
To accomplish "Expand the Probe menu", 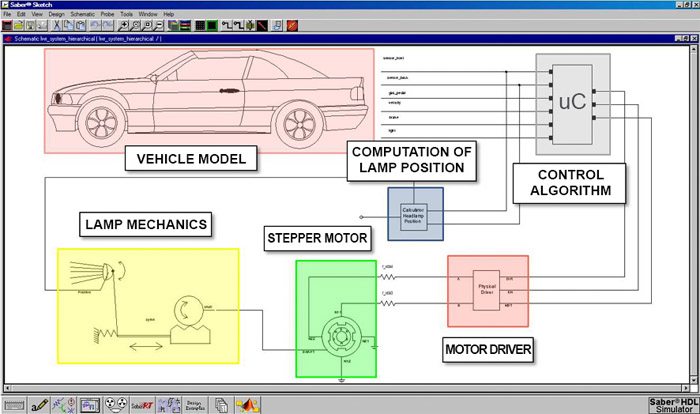I will [x=107, y=14].
